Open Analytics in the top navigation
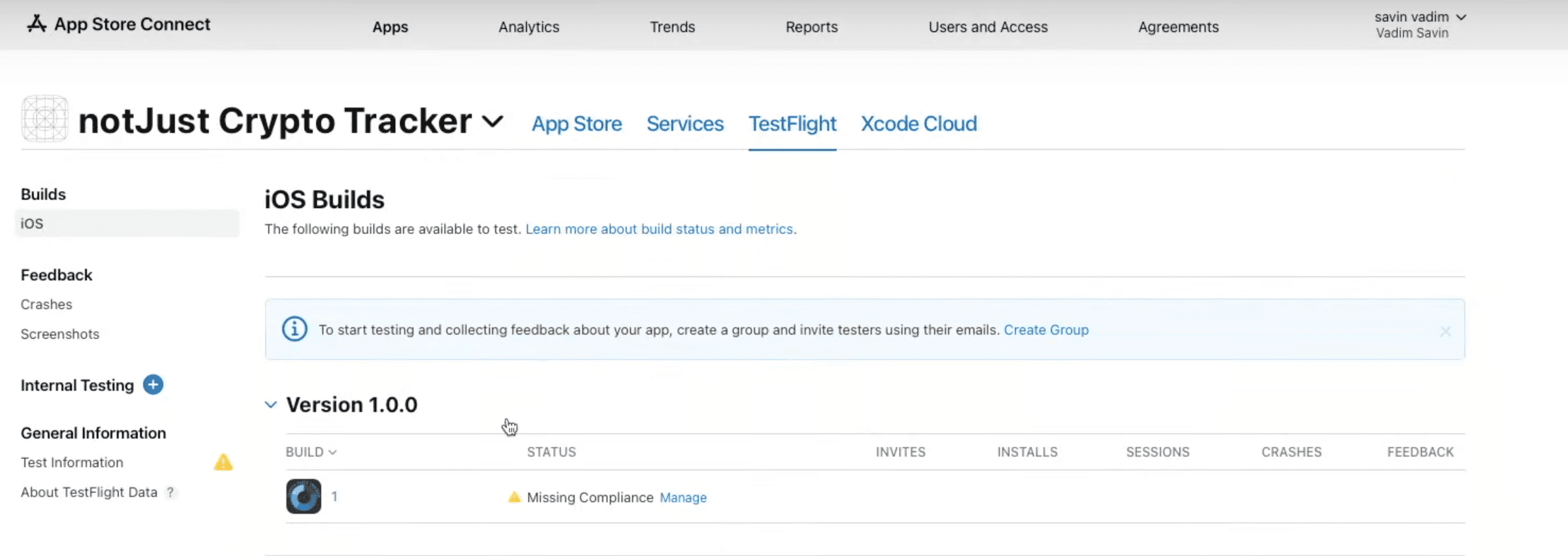 [x=529, y=27]
